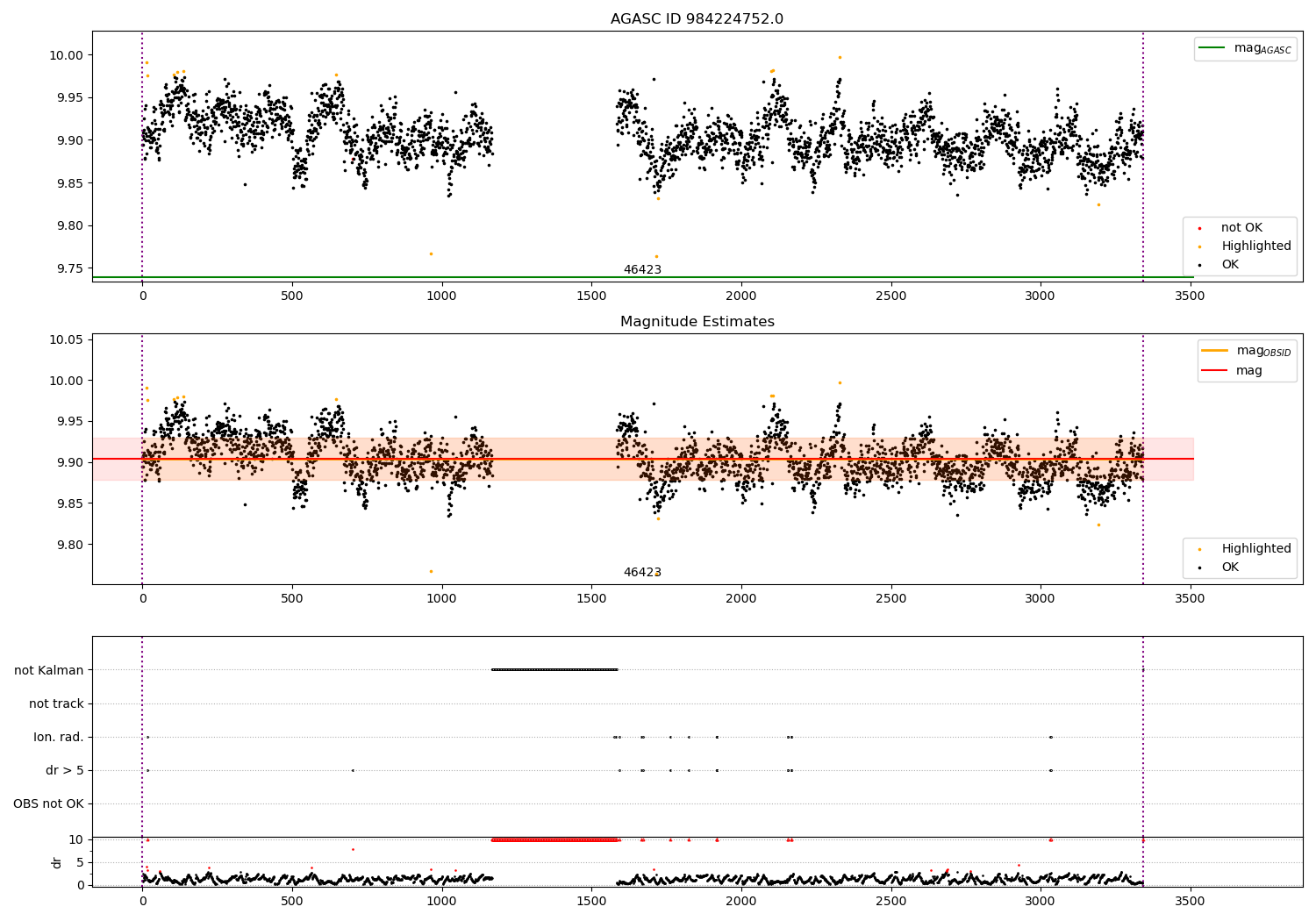Click the red "mag" legend entry in middle plot
This screenshot has height=921, width=1316.
tap(1233, 370)
